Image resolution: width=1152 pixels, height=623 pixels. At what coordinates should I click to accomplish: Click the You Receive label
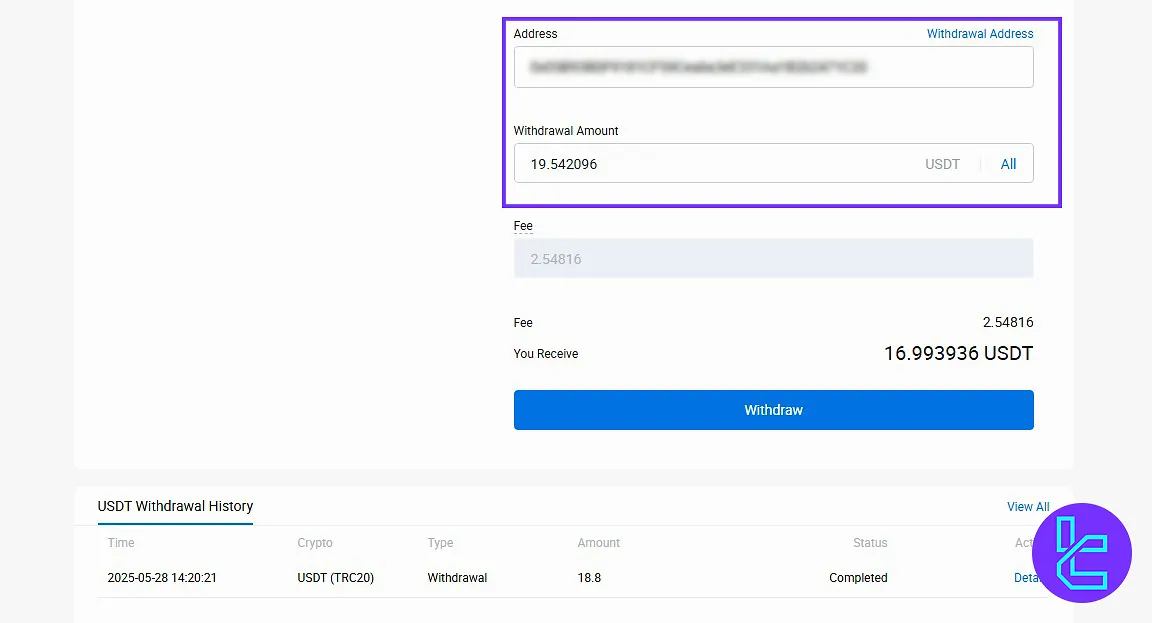point(545,353)
